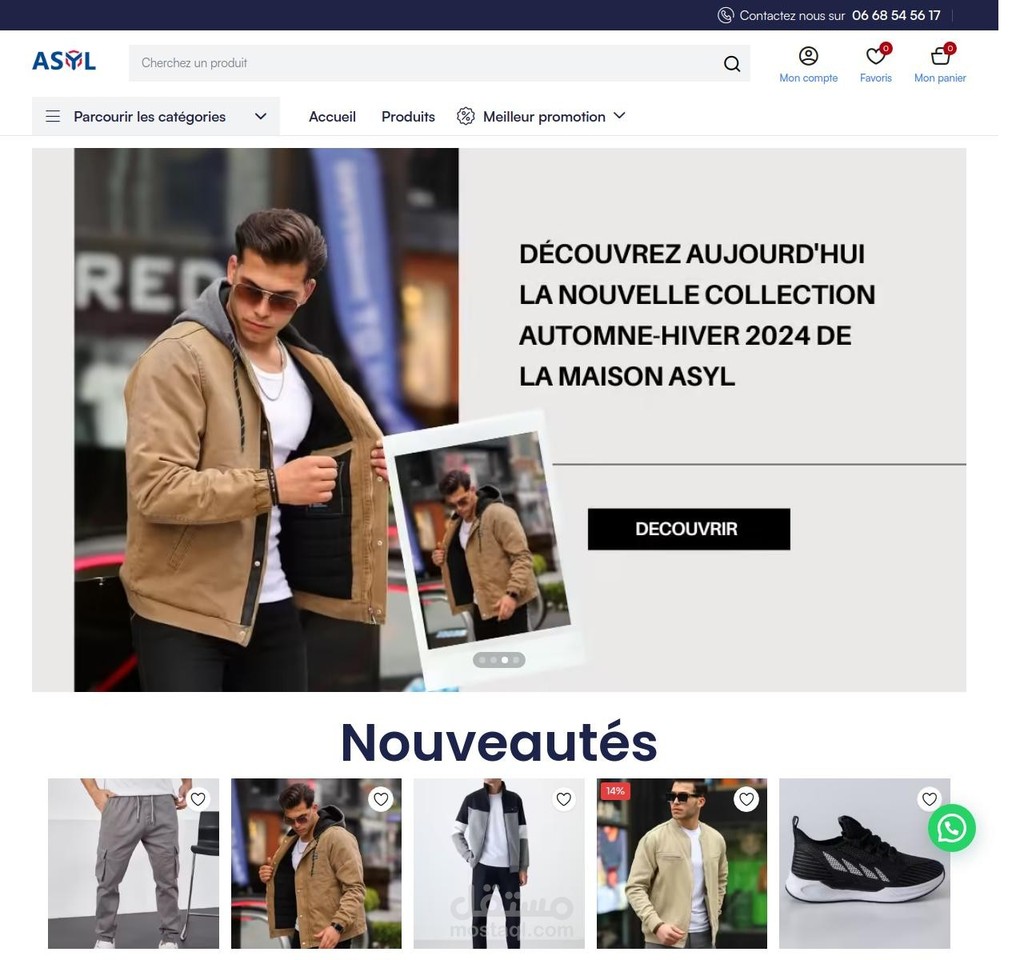Open Mon compte user icon
1024x960 pixels.
(808, 56)
